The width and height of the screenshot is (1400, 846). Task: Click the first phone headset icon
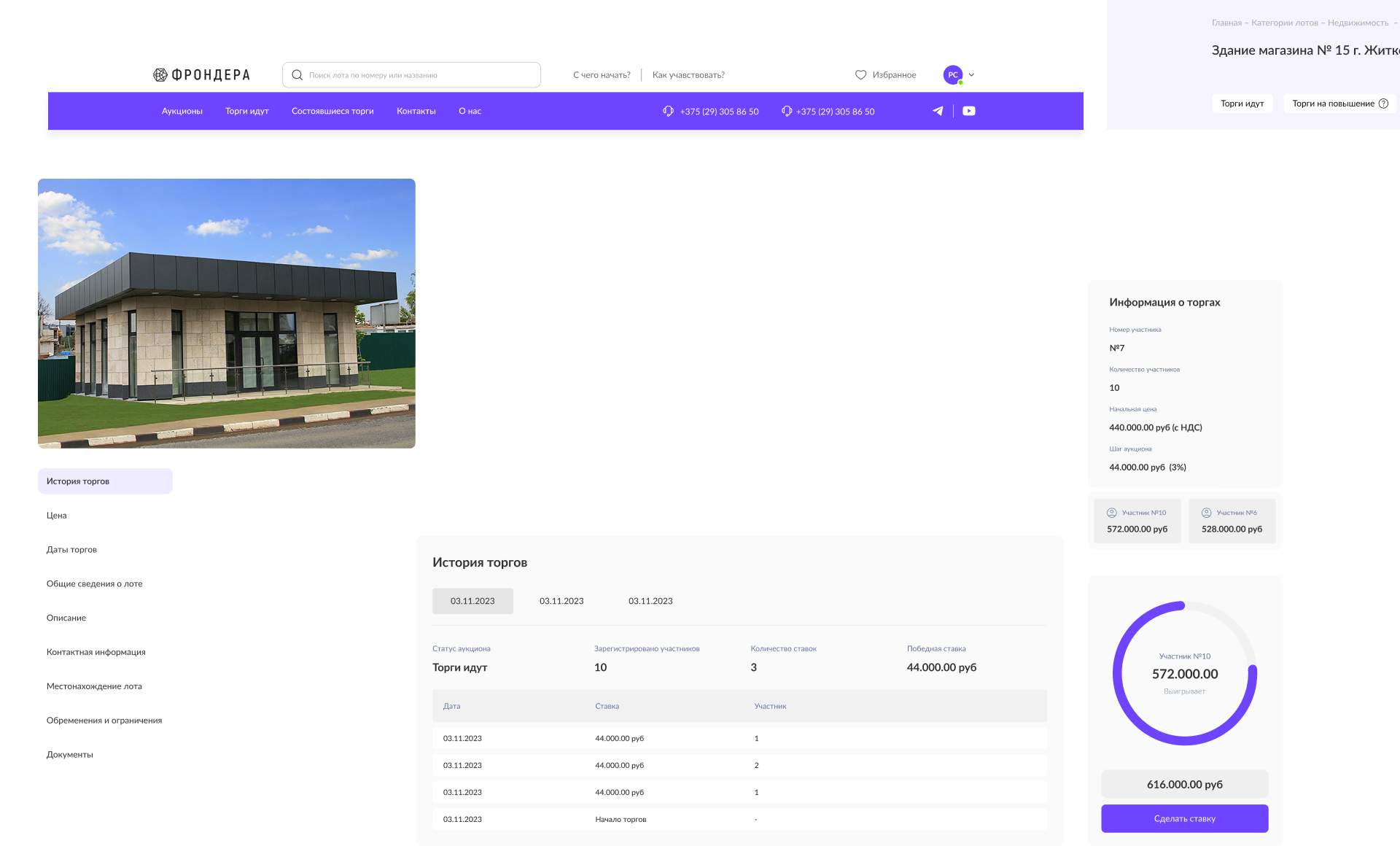click(x=668, y=111)
